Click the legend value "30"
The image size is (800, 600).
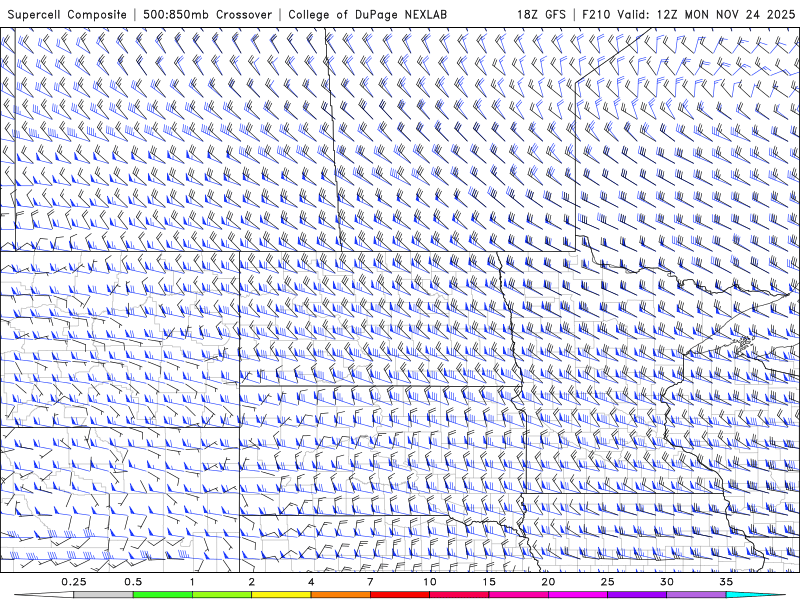point(667,582)
